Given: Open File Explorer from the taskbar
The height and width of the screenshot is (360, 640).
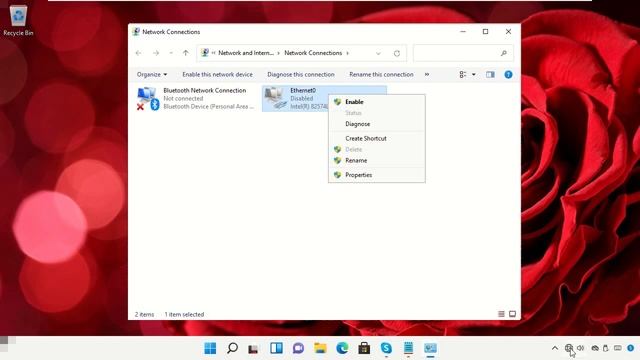Looking at the screenshot, I should pyautogui.click(x=320, y=348).
